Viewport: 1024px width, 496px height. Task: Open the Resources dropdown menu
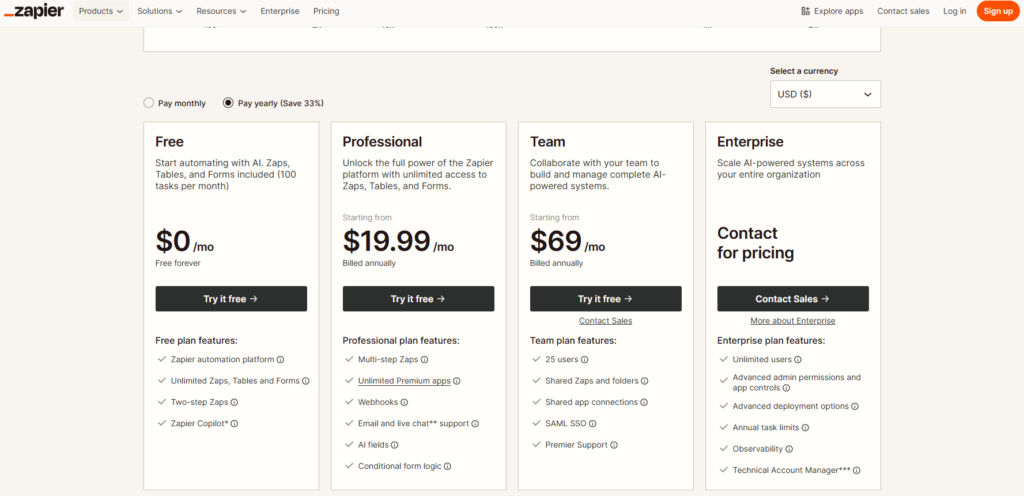pyautogui.click(x=222, y=11)
